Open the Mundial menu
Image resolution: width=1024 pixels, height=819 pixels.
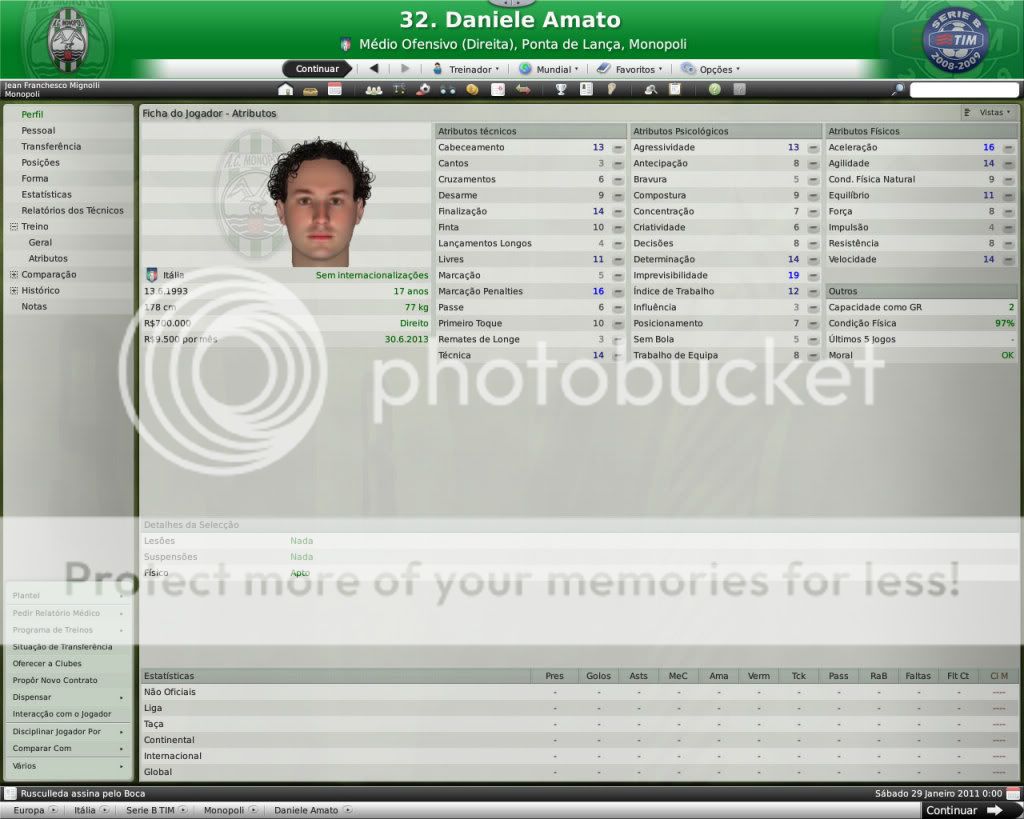(549, 69)
